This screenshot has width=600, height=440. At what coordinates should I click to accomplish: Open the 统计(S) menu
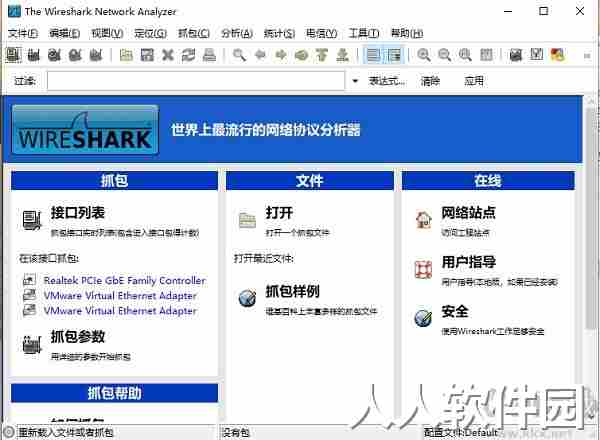[279, 34]
